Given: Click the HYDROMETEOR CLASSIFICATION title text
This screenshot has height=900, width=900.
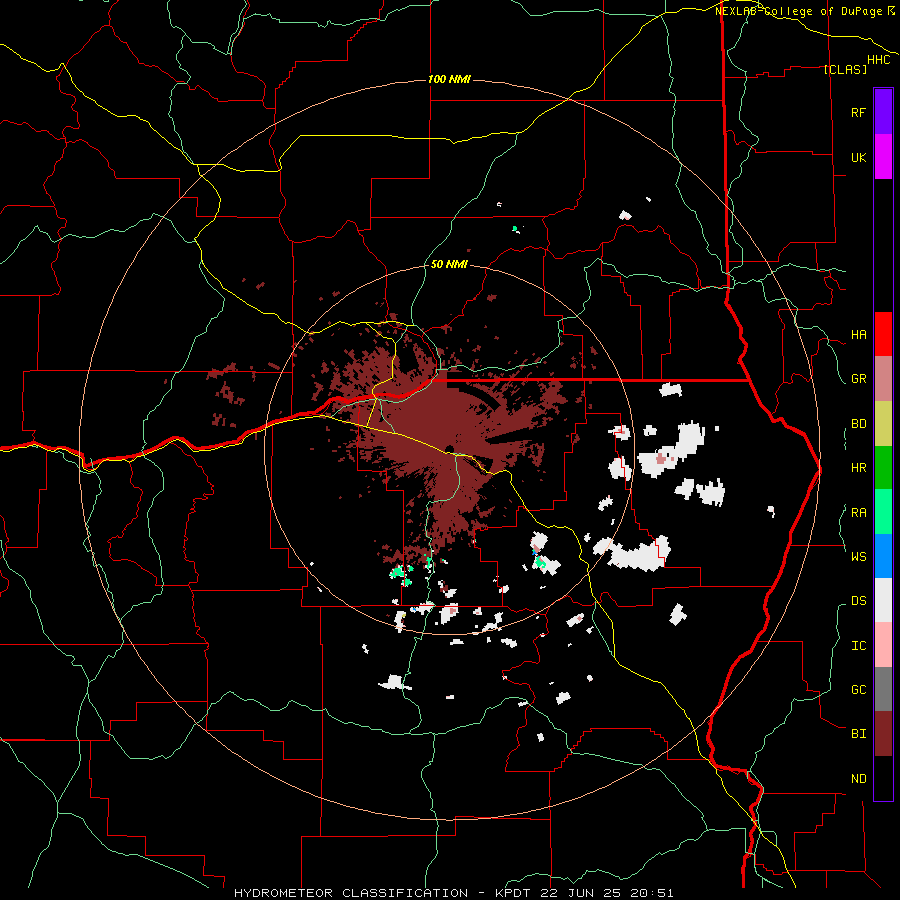Looking at the screenshot, I should tap(351, 893).
